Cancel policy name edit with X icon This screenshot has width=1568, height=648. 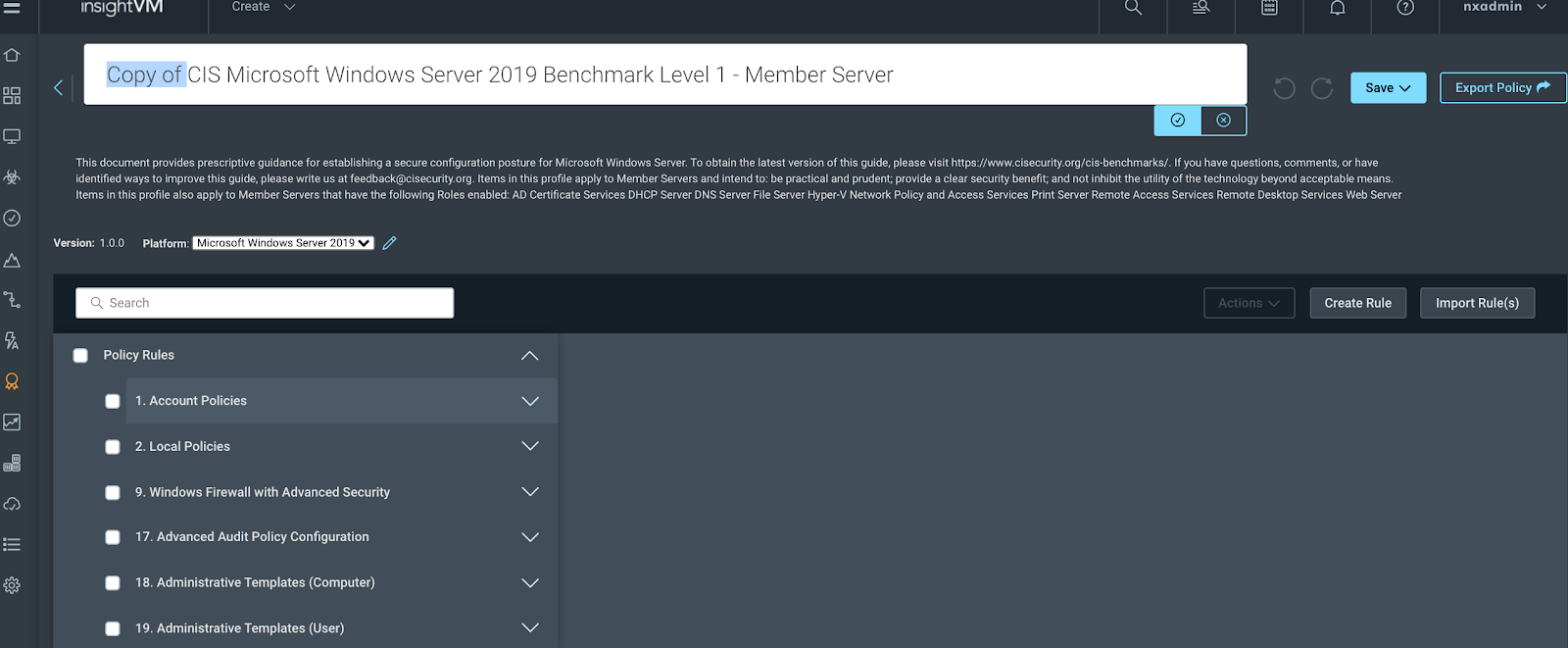click(x=1223, y=120)
